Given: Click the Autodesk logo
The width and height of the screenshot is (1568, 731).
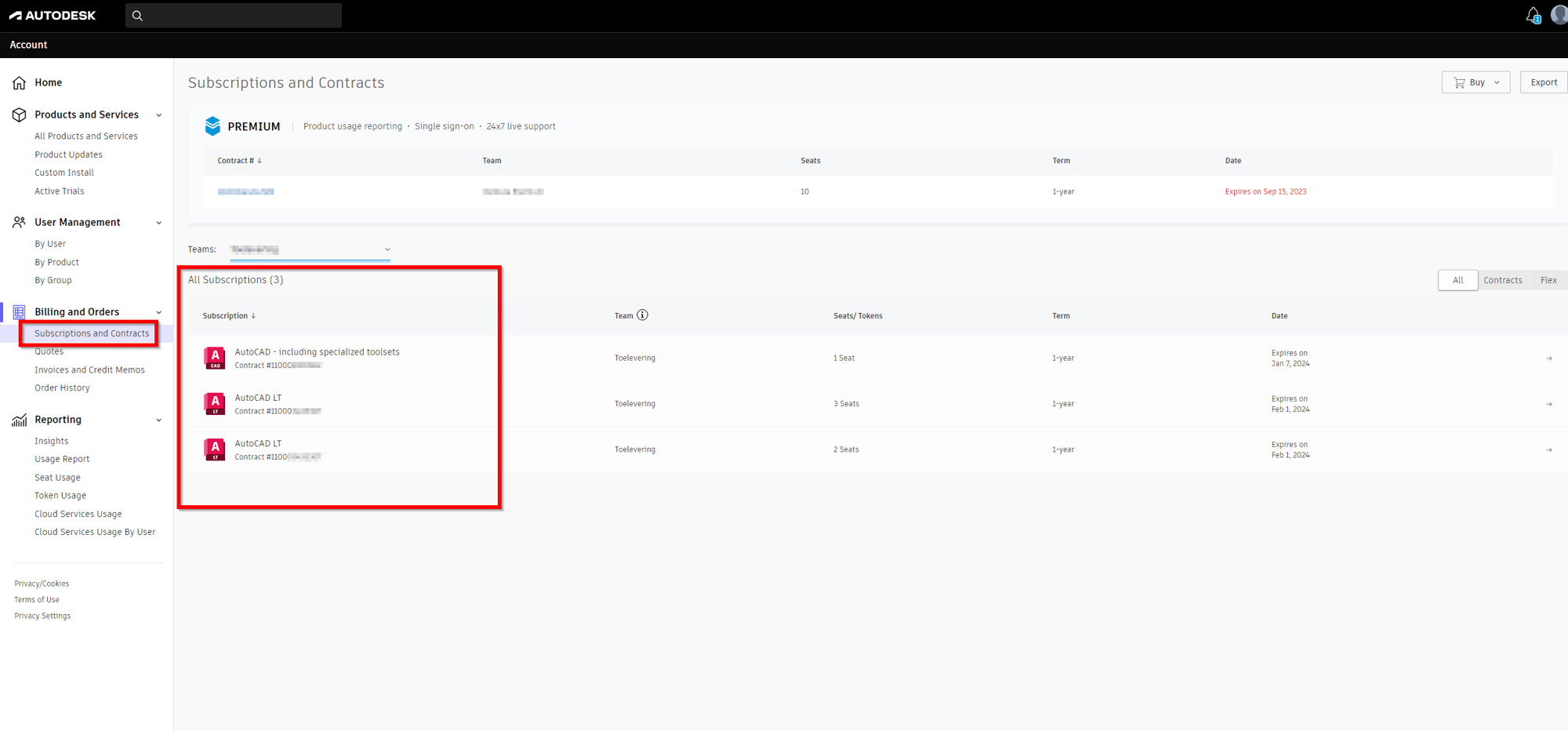Looking at the screenshot, I should pyautogui.click(x=53, y=15).
